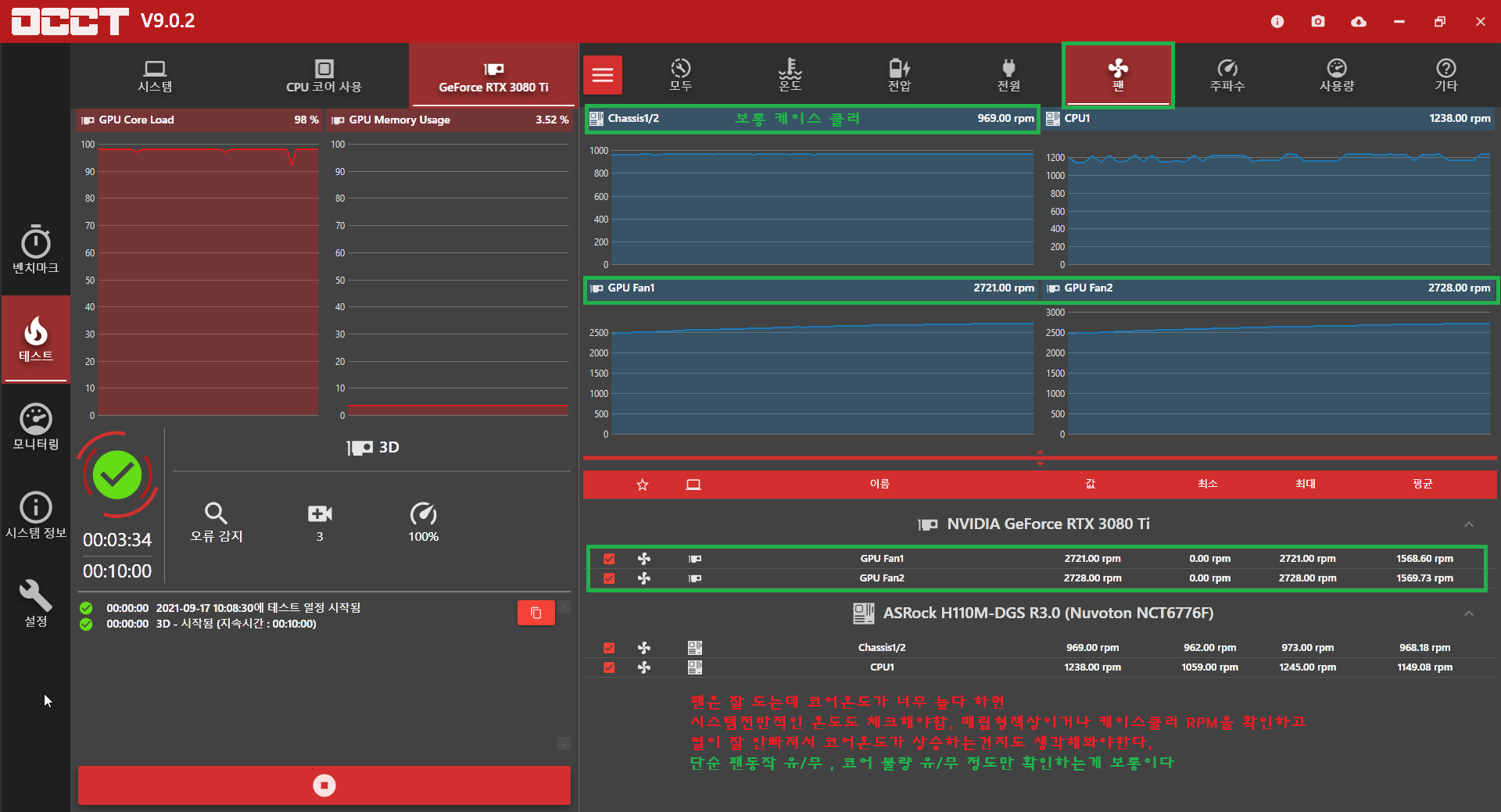
Task: Click the 100% usage gauge icon
Action: pyautogui.click(x=423, y=513)
